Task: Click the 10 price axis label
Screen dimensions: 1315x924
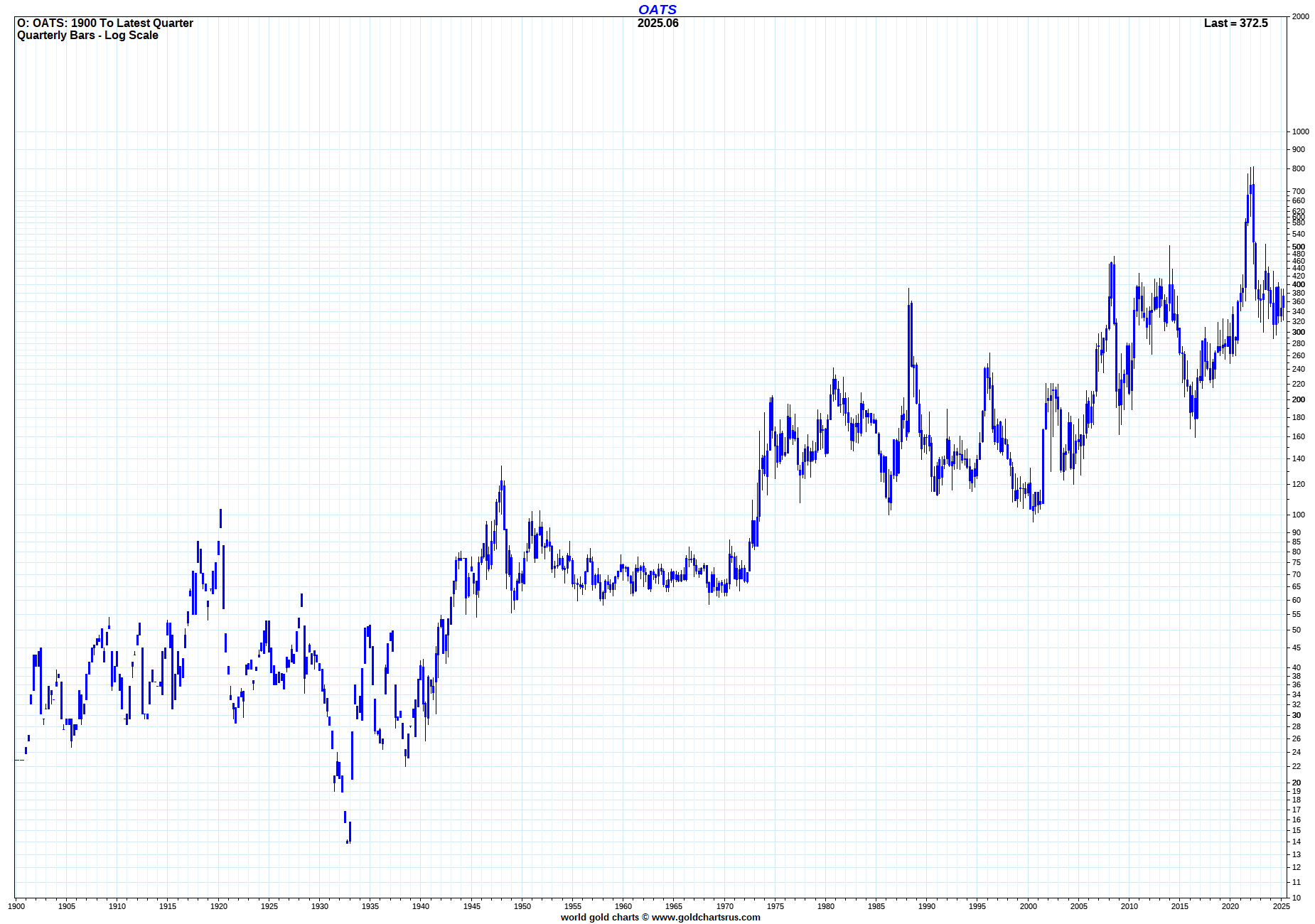Action: point(1297,898)
